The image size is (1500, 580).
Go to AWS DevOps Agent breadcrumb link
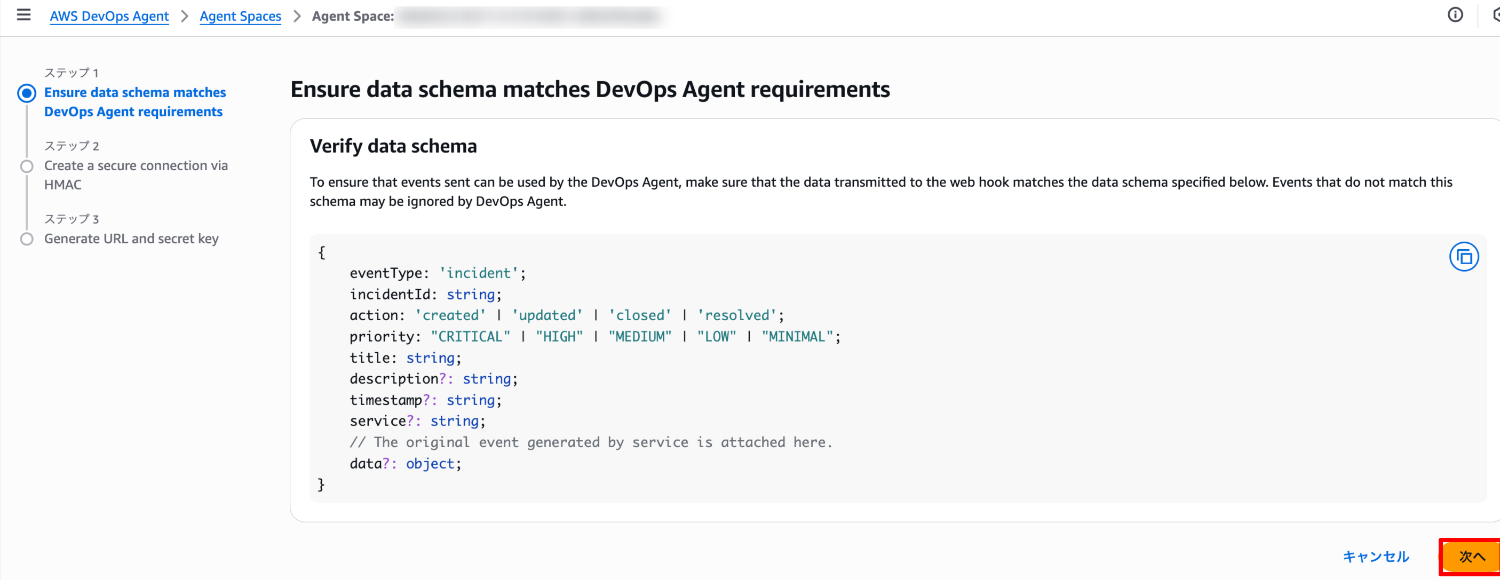pyautogui.click(x=109, y=17)
